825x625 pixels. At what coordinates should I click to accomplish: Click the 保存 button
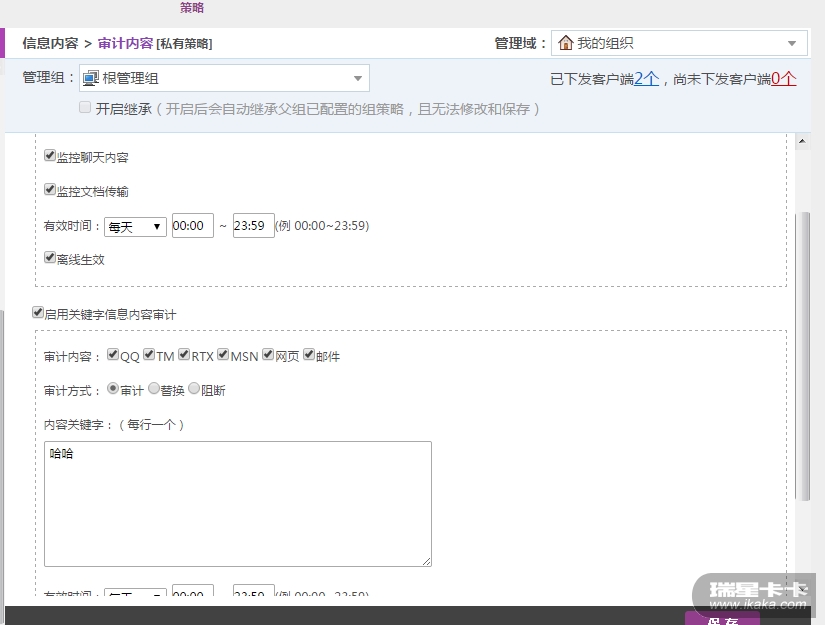click(x=722, y=619)
